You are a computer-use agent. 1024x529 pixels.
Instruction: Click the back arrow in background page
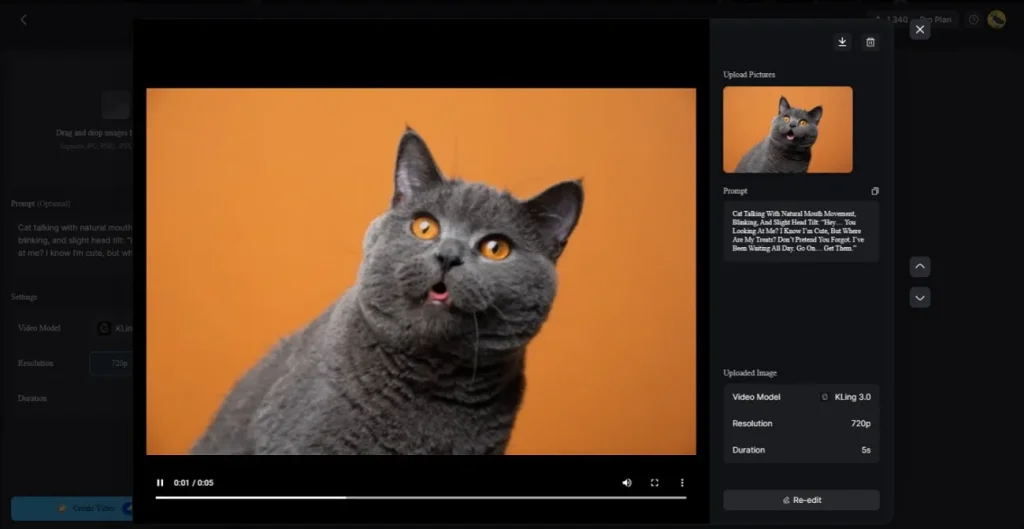[24, 20]
